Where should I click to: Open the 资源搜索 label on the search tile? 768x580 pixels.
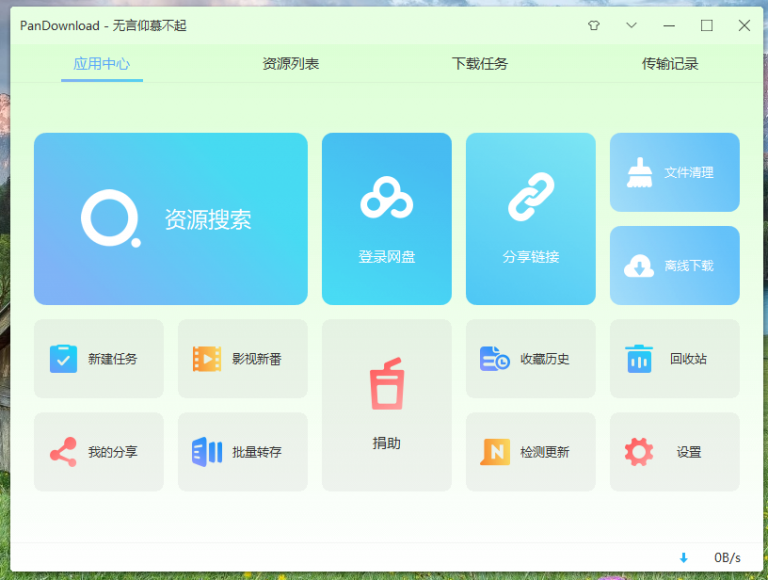(208, 219)
